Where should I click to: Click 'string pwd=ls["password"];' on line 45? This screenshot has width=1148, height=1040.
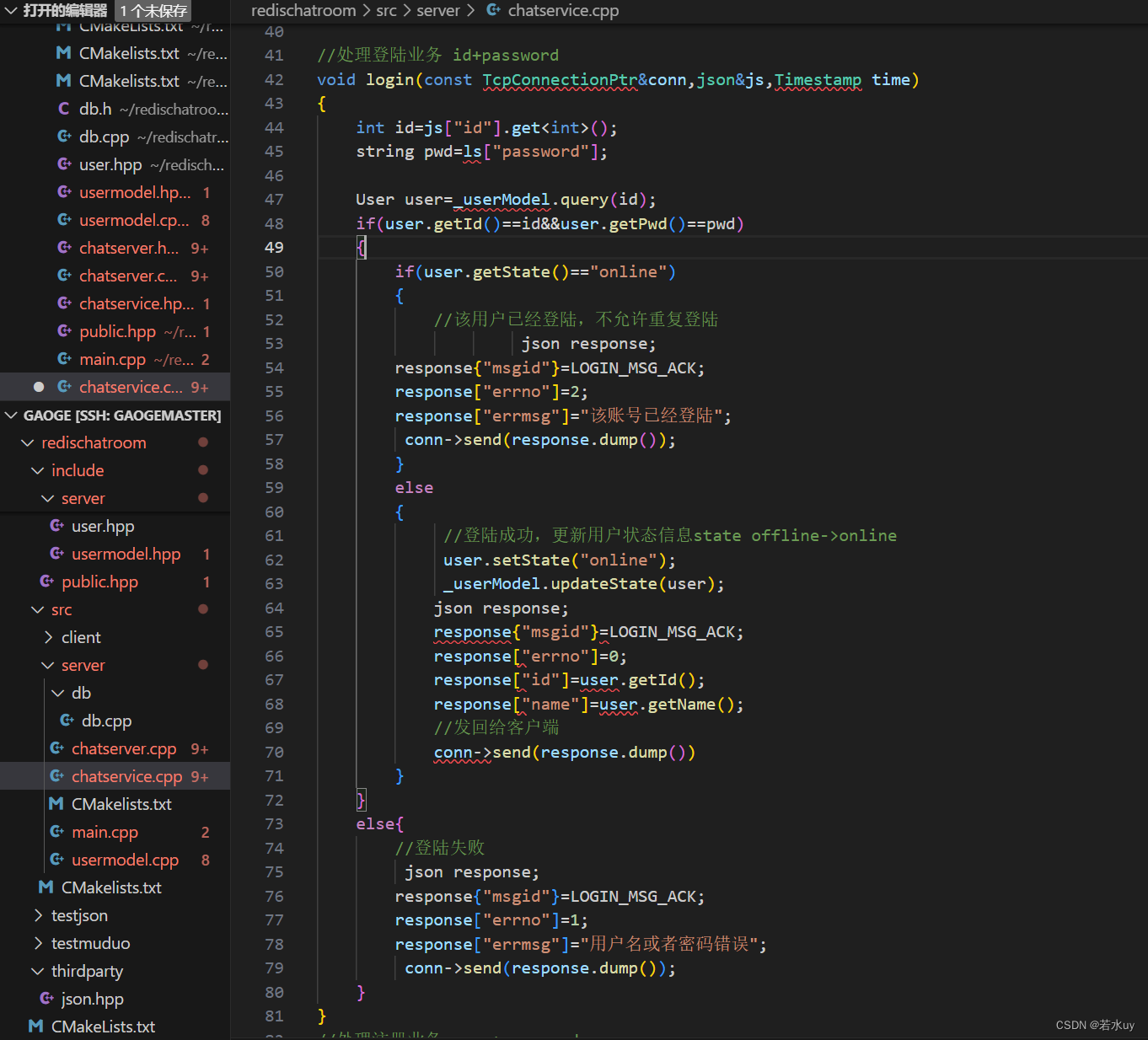(481, 152)
